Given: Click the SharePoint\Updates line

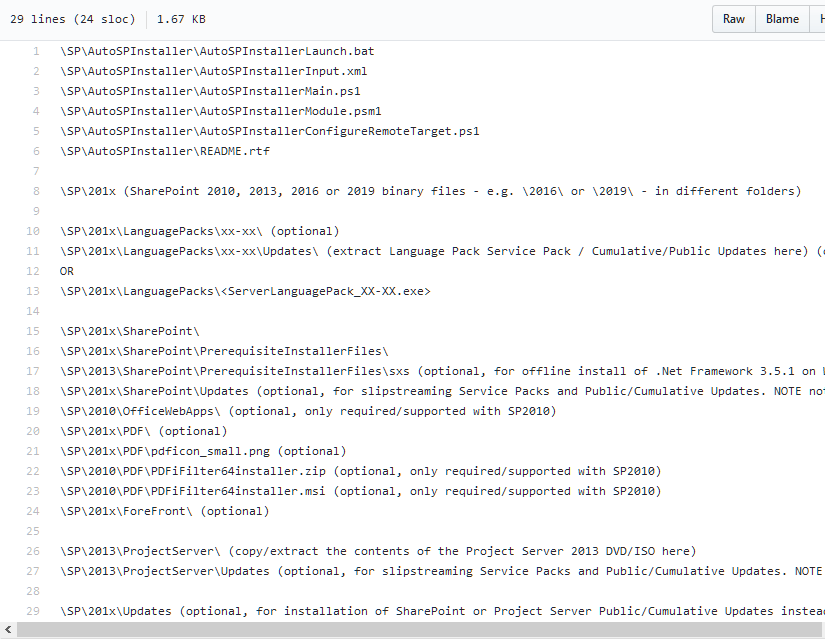Looking at the screenshot, I should click(x=442, y=391).
